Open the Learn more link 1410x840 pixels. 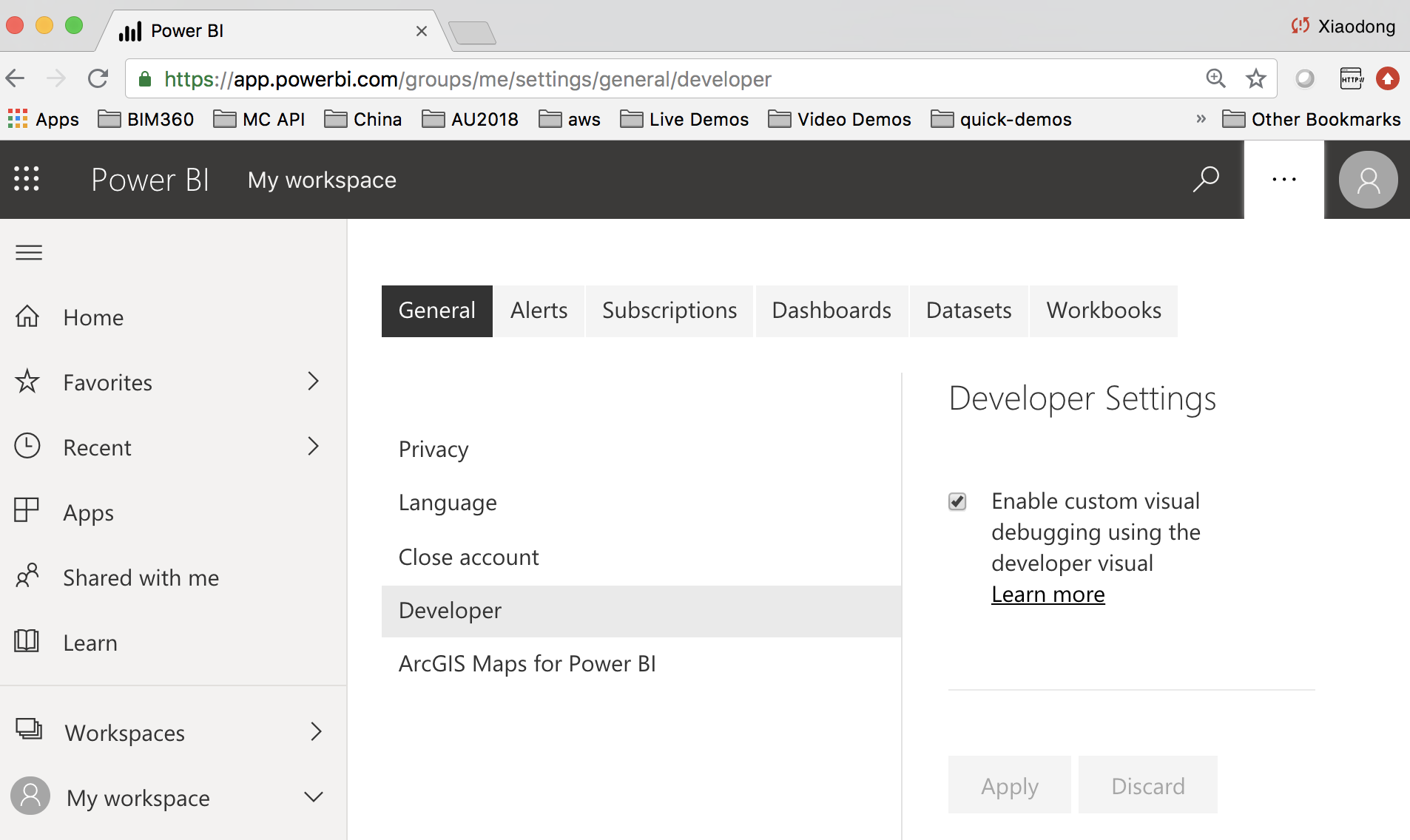pyautogui.click(x=1048, y=595)
